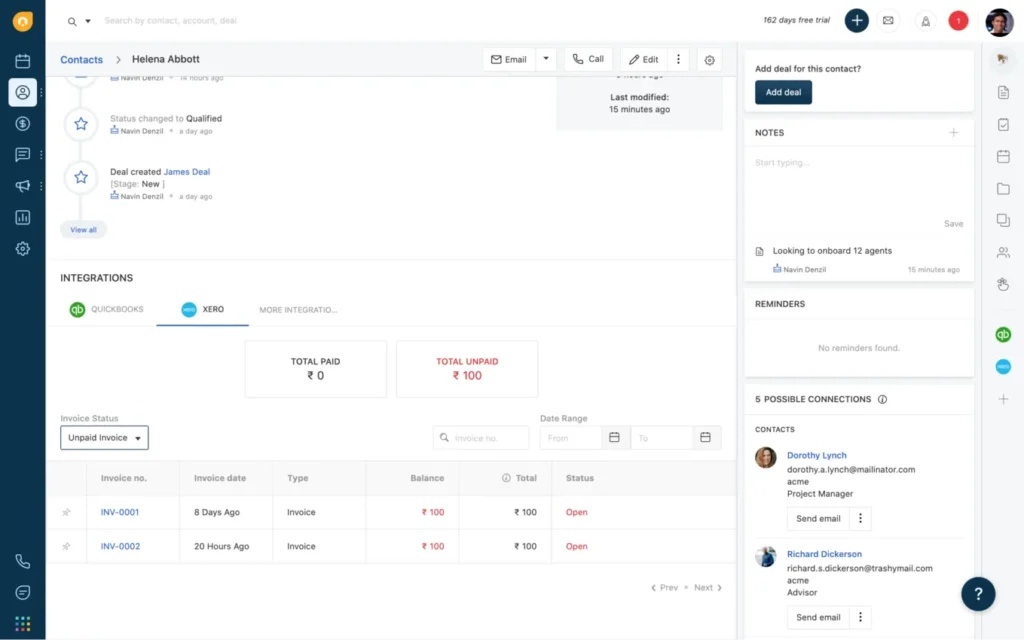Open the 'Looking to onboard 12 agents' note
This screenshot has width=1024, height=640.
pyautogui.click(x=832, y=251)
